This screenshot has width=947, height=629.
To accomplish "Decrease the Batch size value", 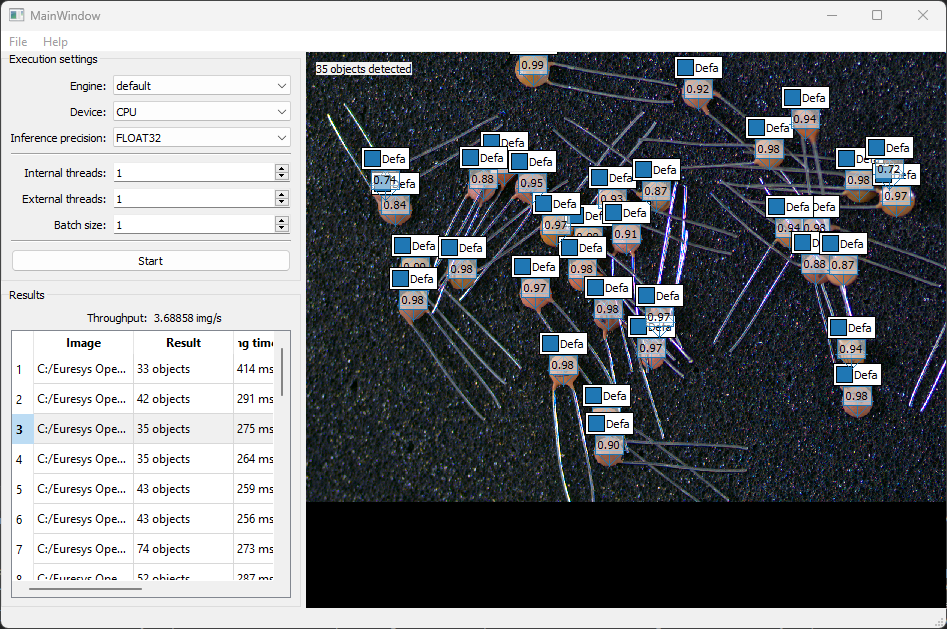I will (281, 229).
